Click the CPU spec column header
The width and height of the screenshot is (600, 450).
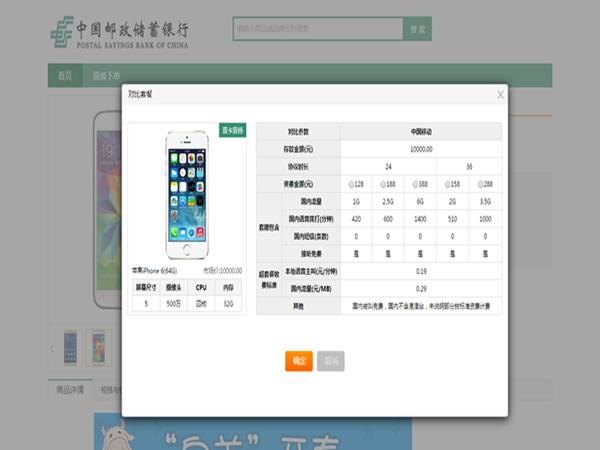click(201, 287)
